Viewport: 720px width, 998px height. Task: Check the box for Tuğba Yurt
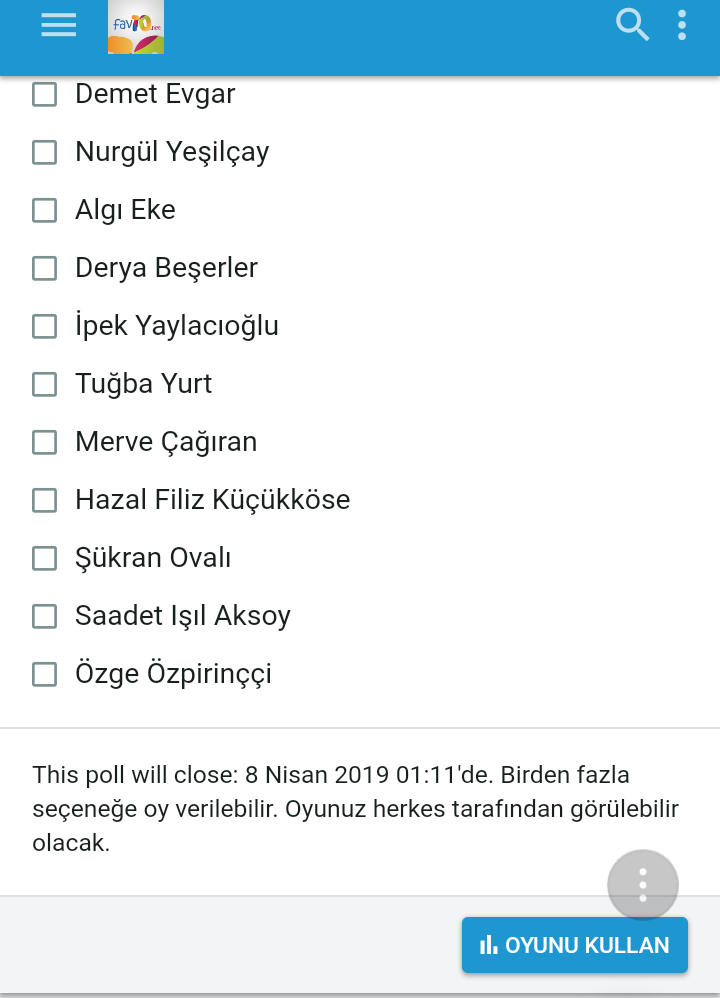pyautogui.click(x=45, y=385)
